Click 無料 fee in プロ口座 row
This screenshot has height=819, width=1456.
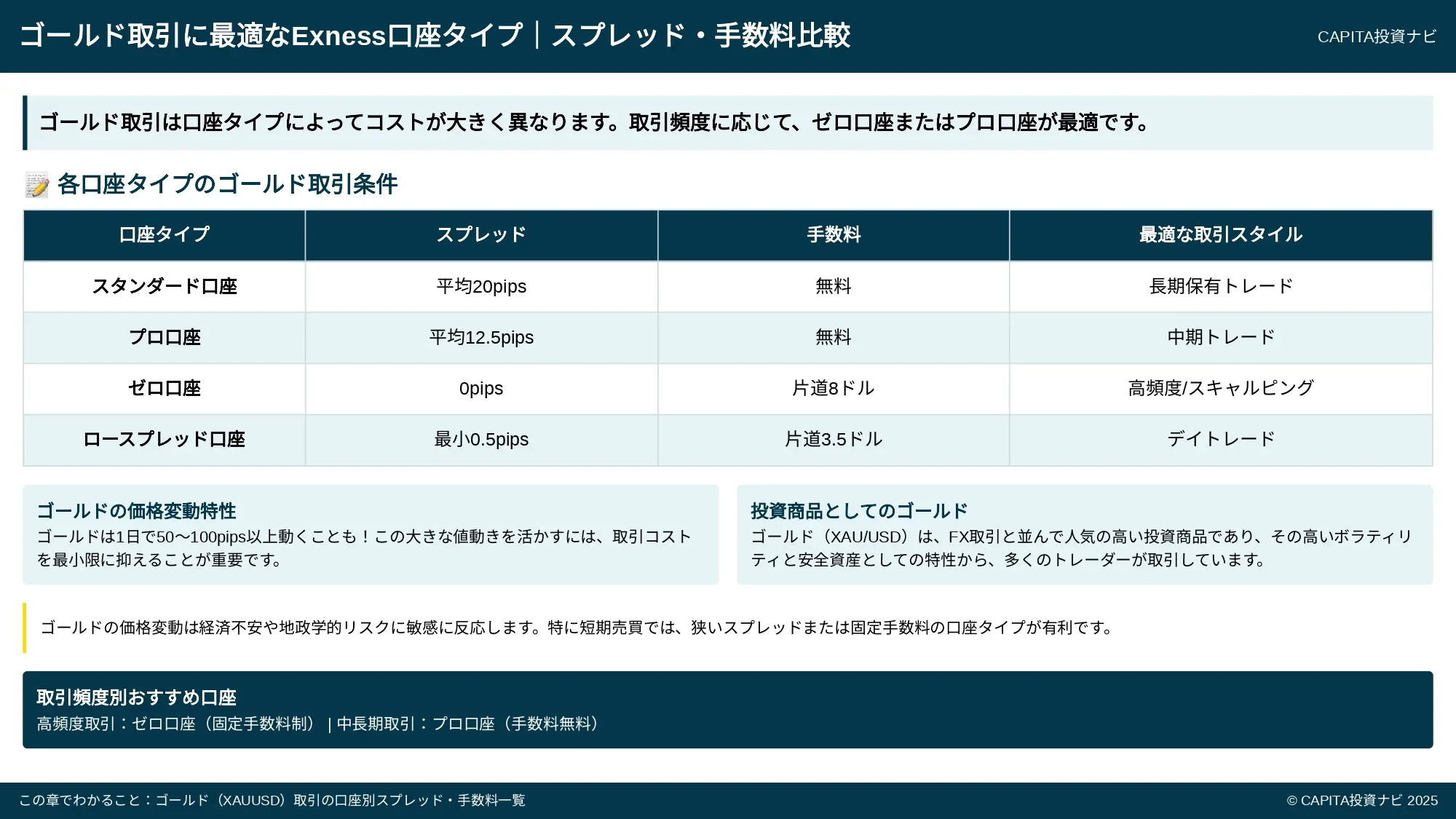coord(834,338)
